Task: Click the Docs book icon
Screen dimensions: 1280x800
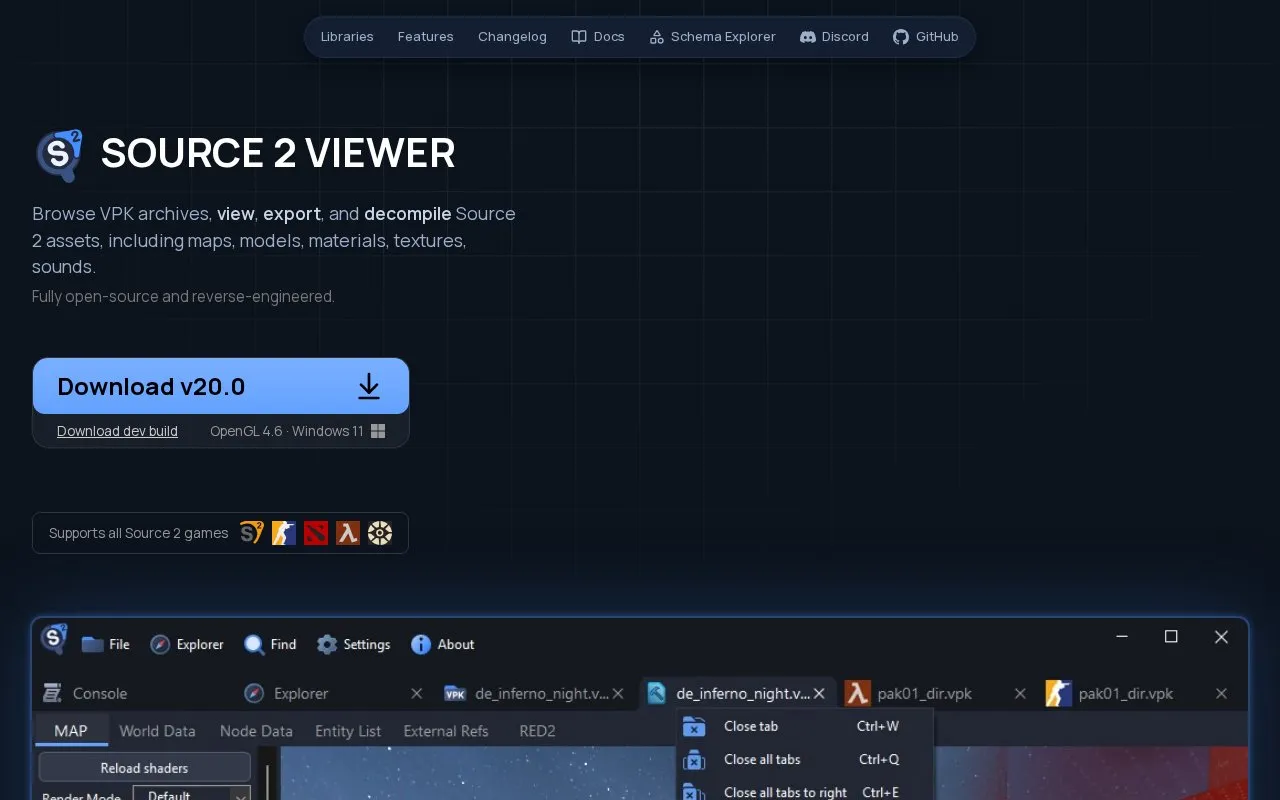Action: (579, 37)
